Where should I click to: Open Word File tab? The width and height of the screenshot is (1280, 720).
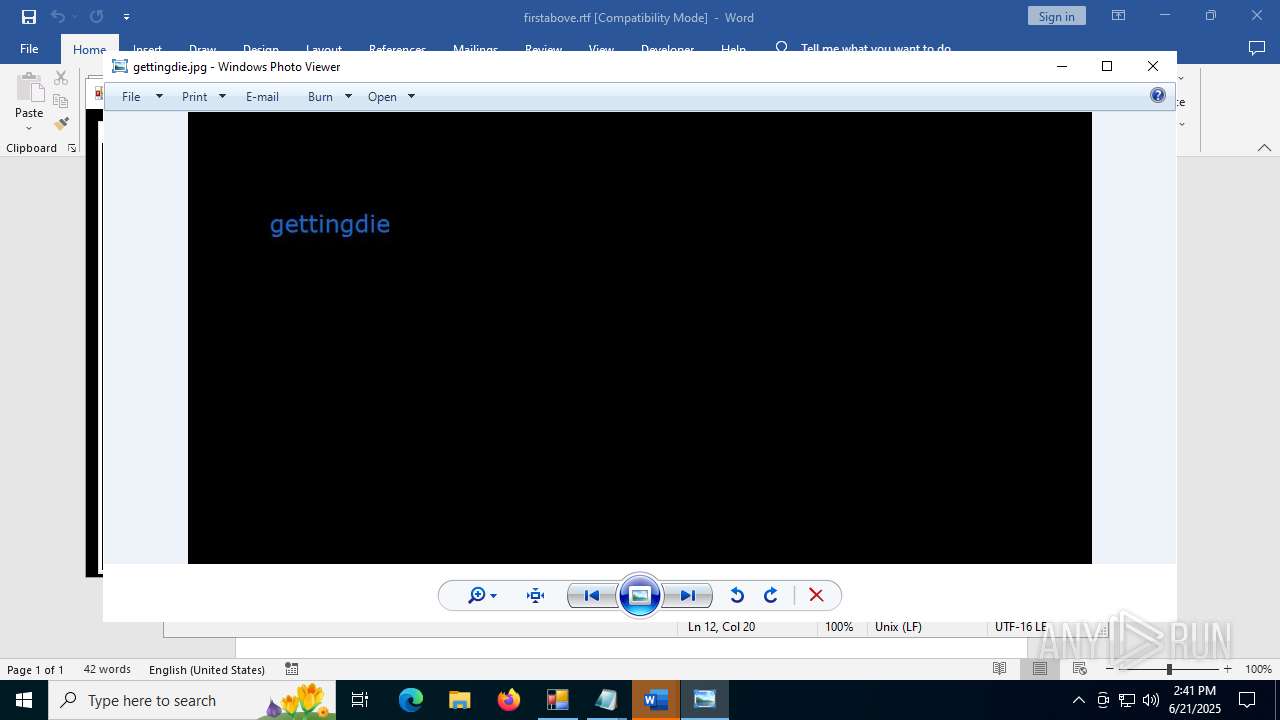click(x=29, y=49)
